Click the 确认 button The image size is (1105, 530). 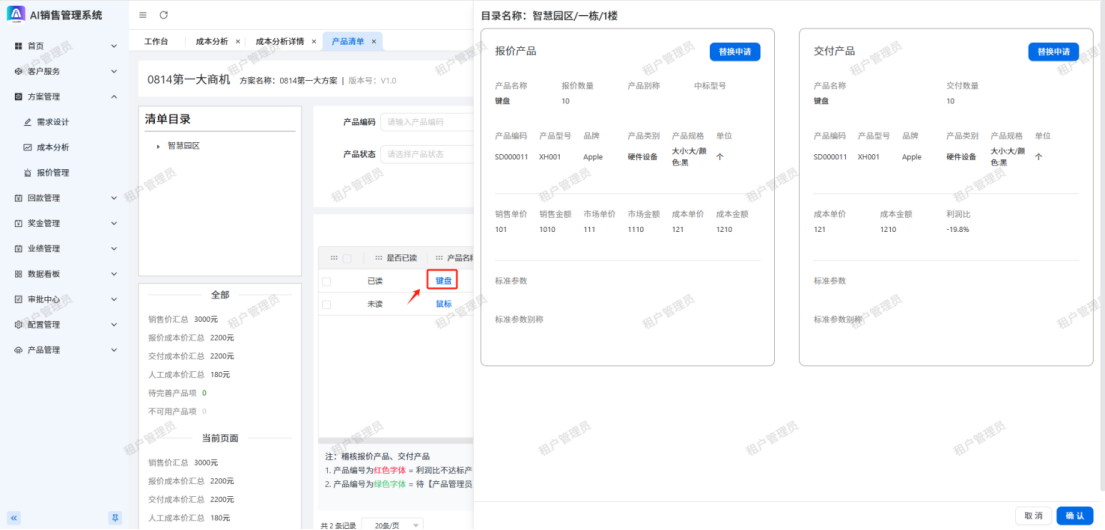[x=1074, y=515]
